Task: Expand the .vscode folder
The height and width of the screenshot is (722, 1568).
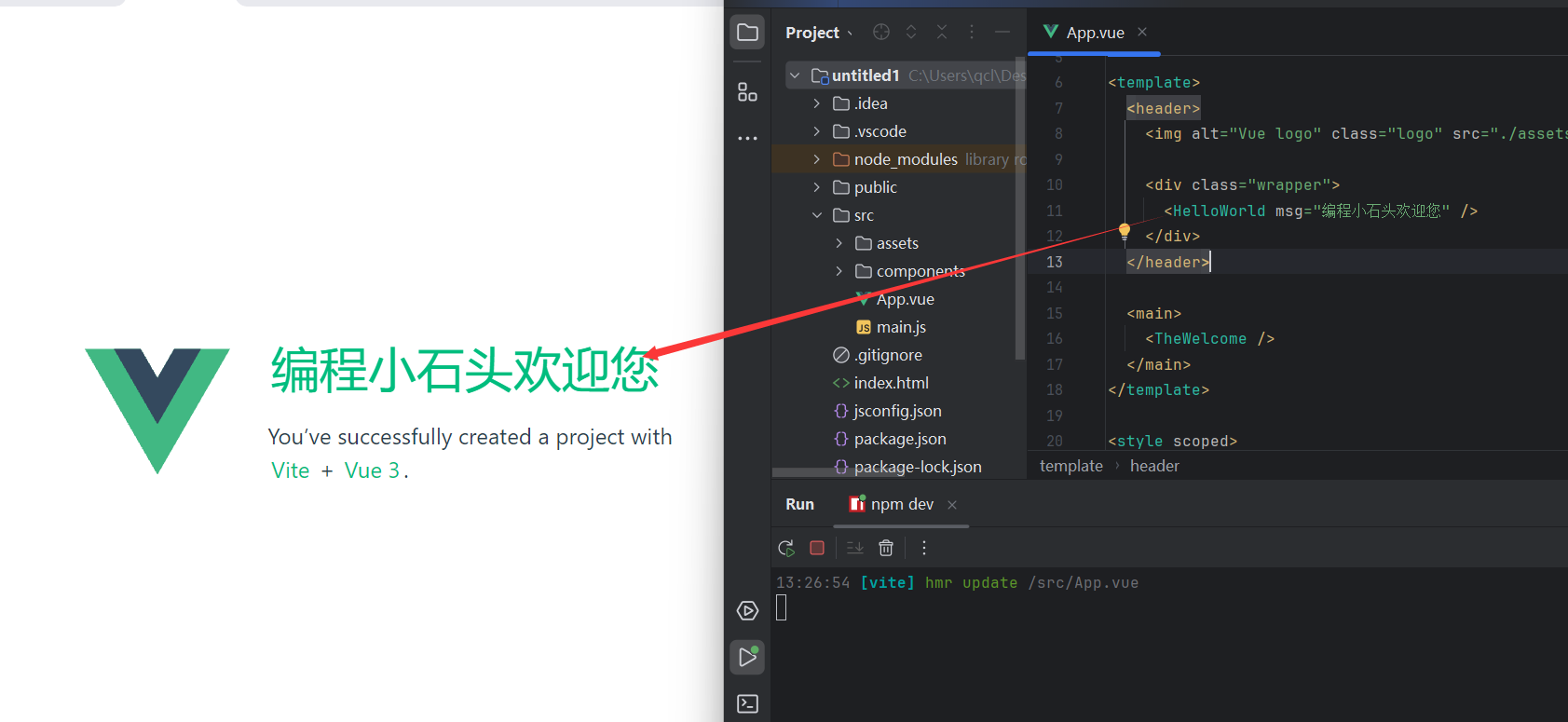Action: 817,131
